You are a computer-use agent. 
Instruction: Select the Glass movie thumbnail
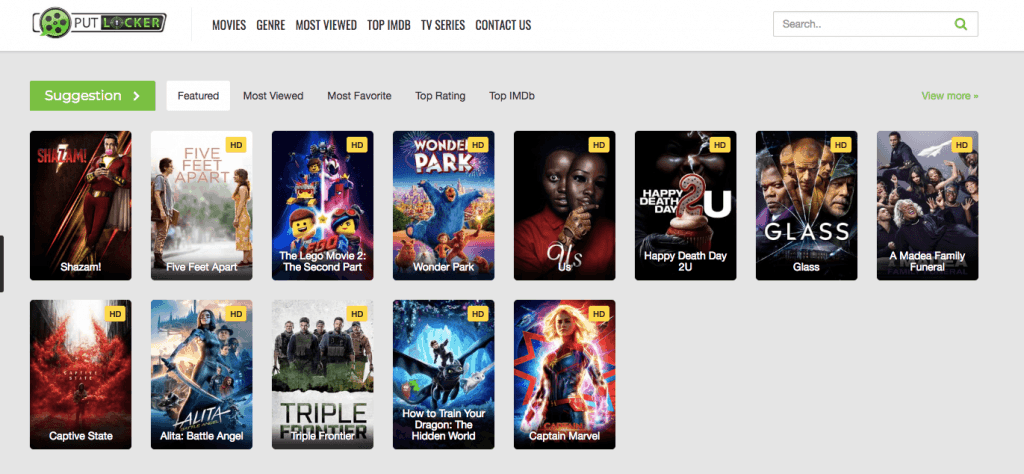(806, 205)
